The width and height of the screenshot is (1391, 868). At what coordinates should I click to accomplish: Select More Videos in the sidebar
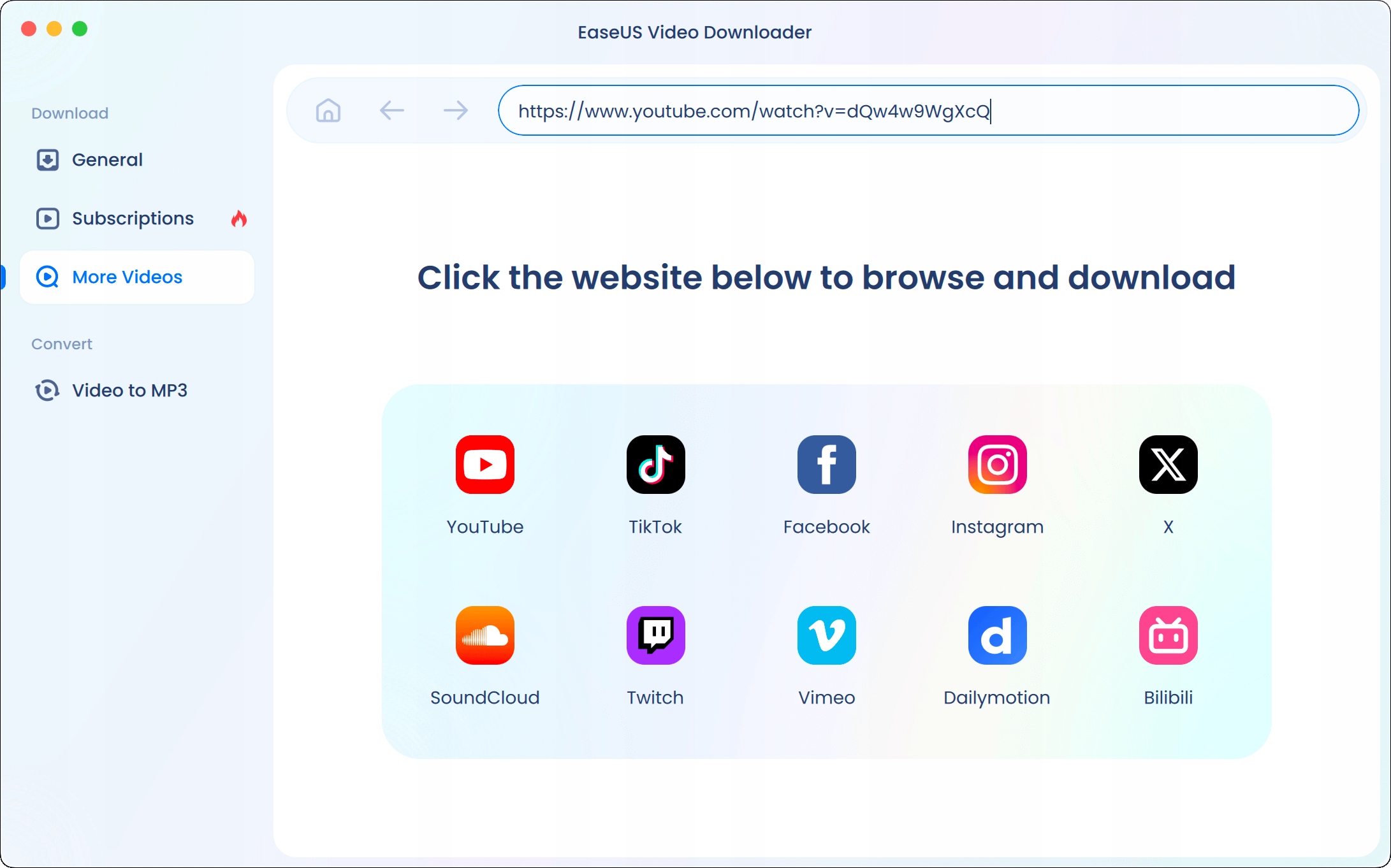(127, 277)
